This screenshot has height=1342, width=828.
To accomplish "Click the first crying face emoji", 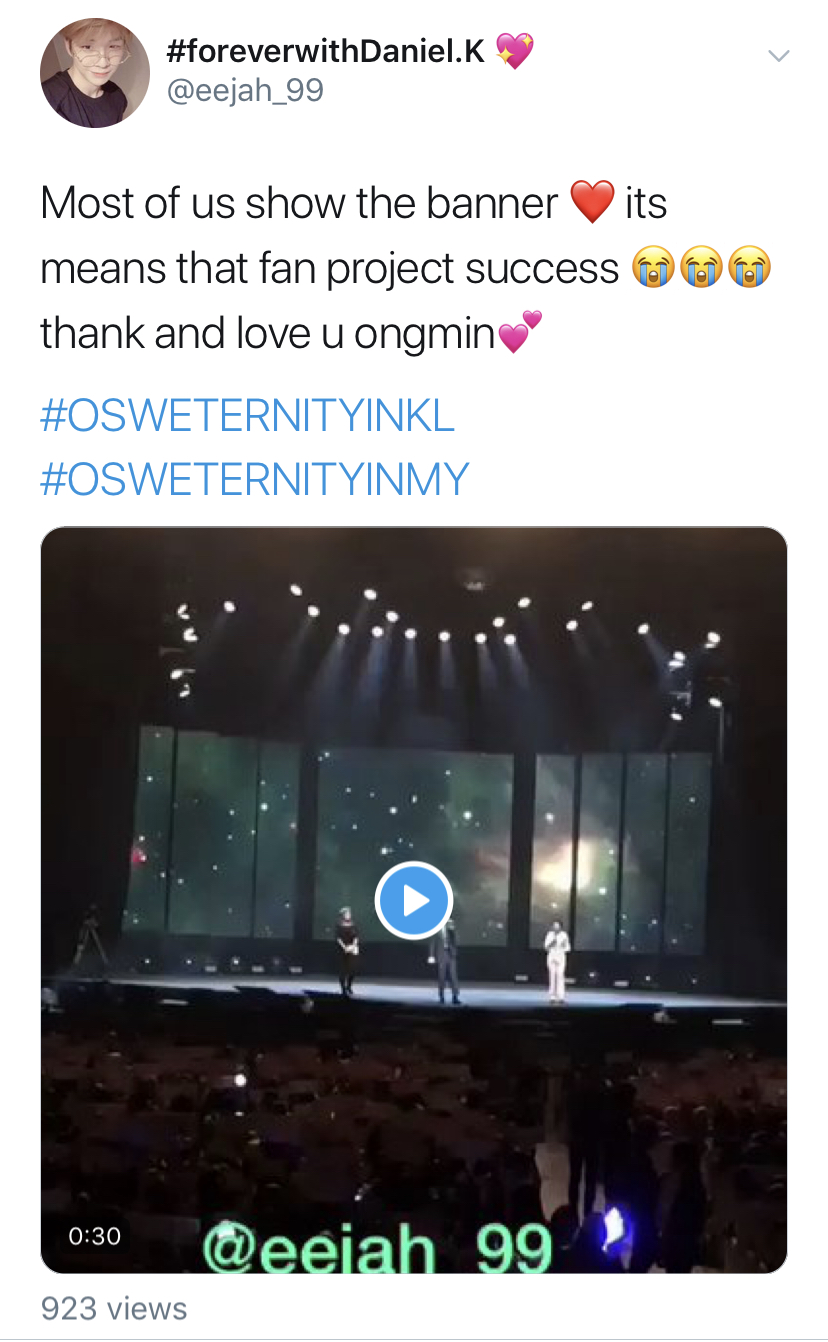I will coord(652,269).
